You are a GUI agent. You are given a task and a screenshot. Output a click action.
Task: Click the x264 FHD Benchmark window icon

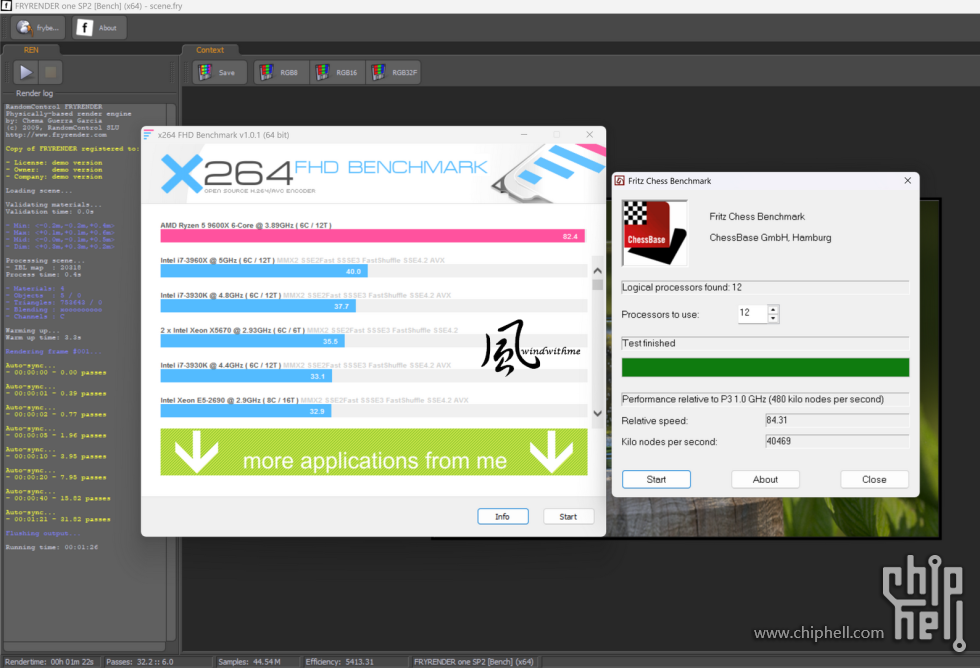point(148,134)
